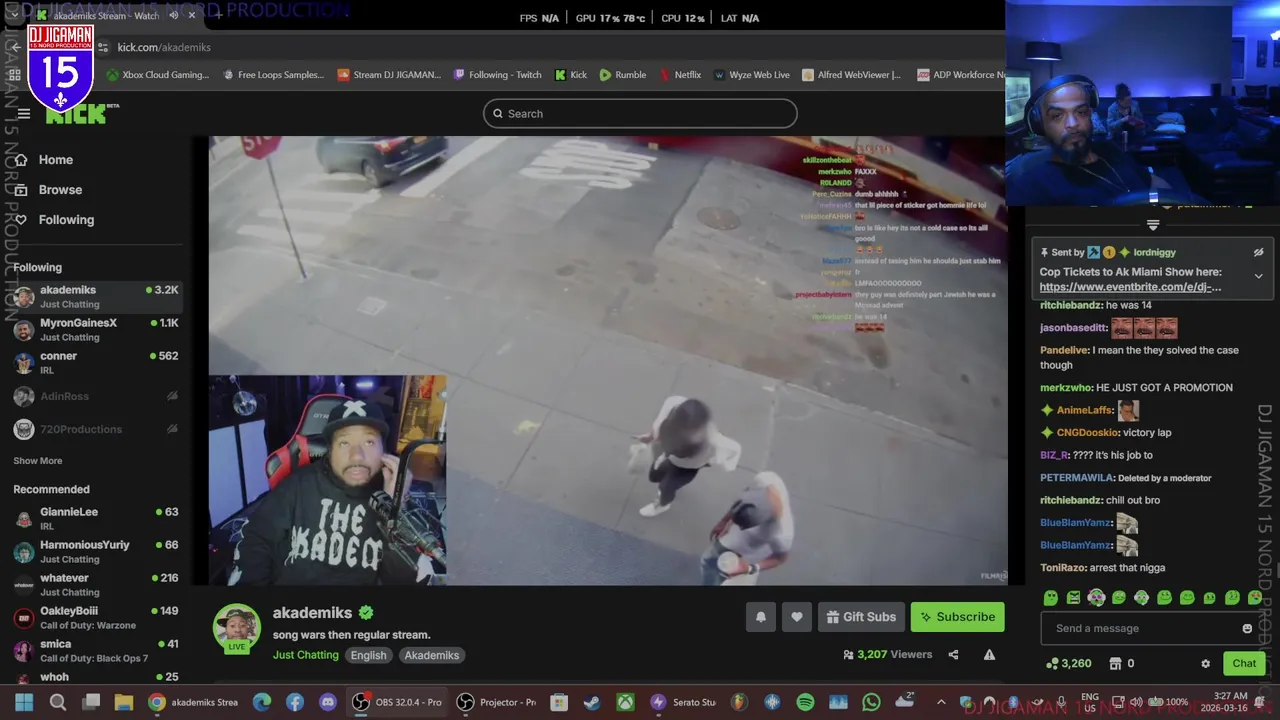Click akademiks streamer avatar below video
This screenshot has width=1280, height=720.
coord(237,627)
